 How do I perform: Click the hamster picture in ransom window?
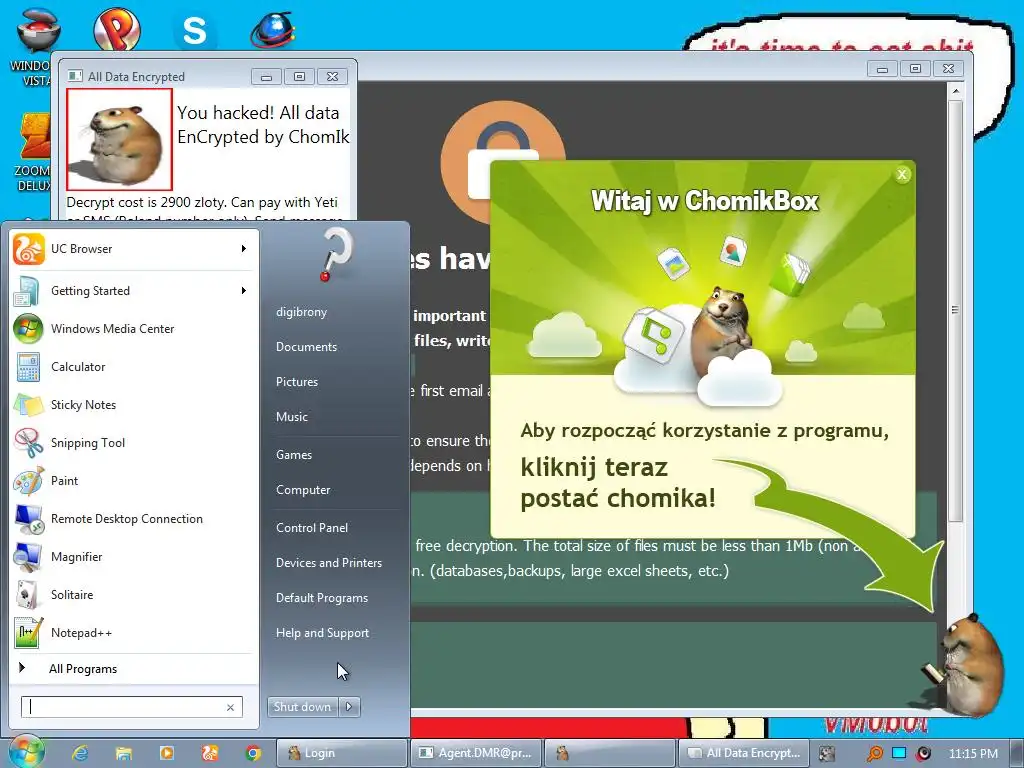(x=120, y=139)
